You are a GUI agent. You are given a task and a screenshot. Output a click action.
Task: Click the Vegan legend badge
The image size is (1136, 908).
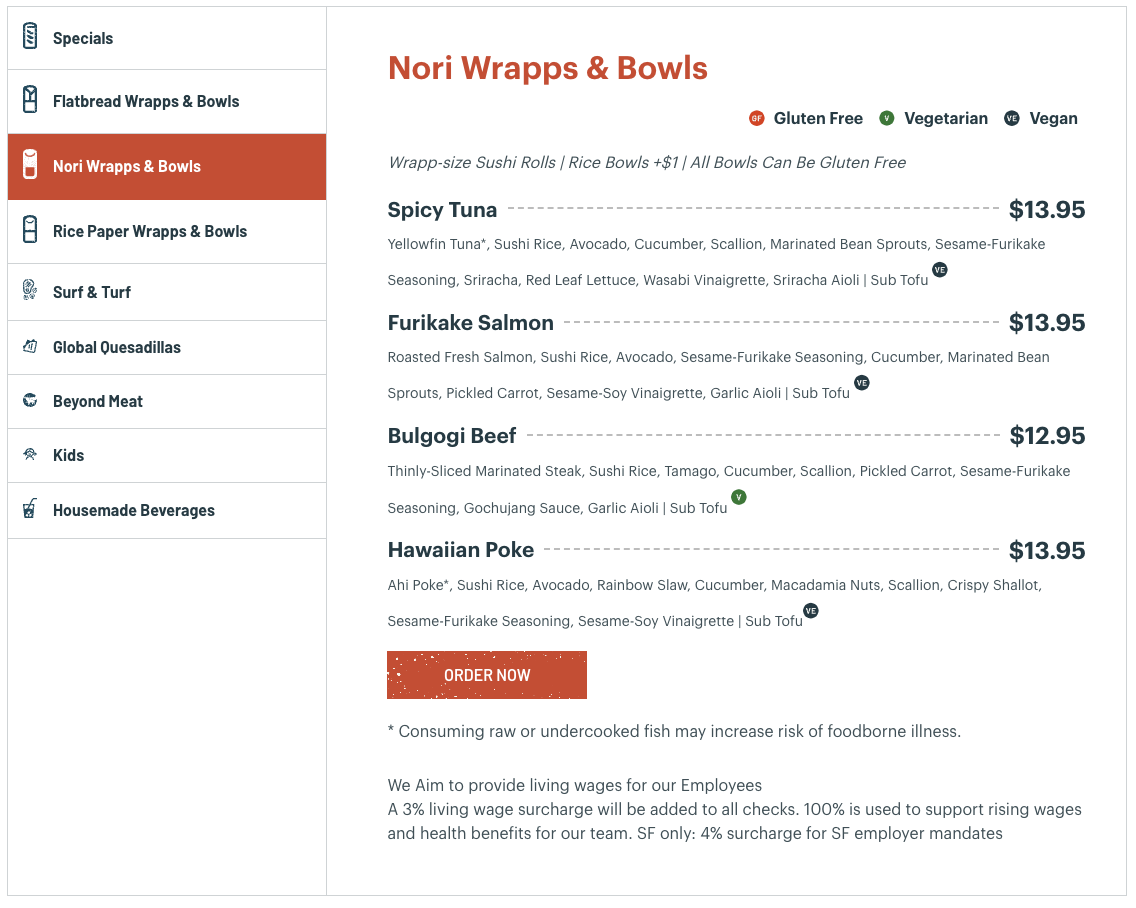(1012, 118)
